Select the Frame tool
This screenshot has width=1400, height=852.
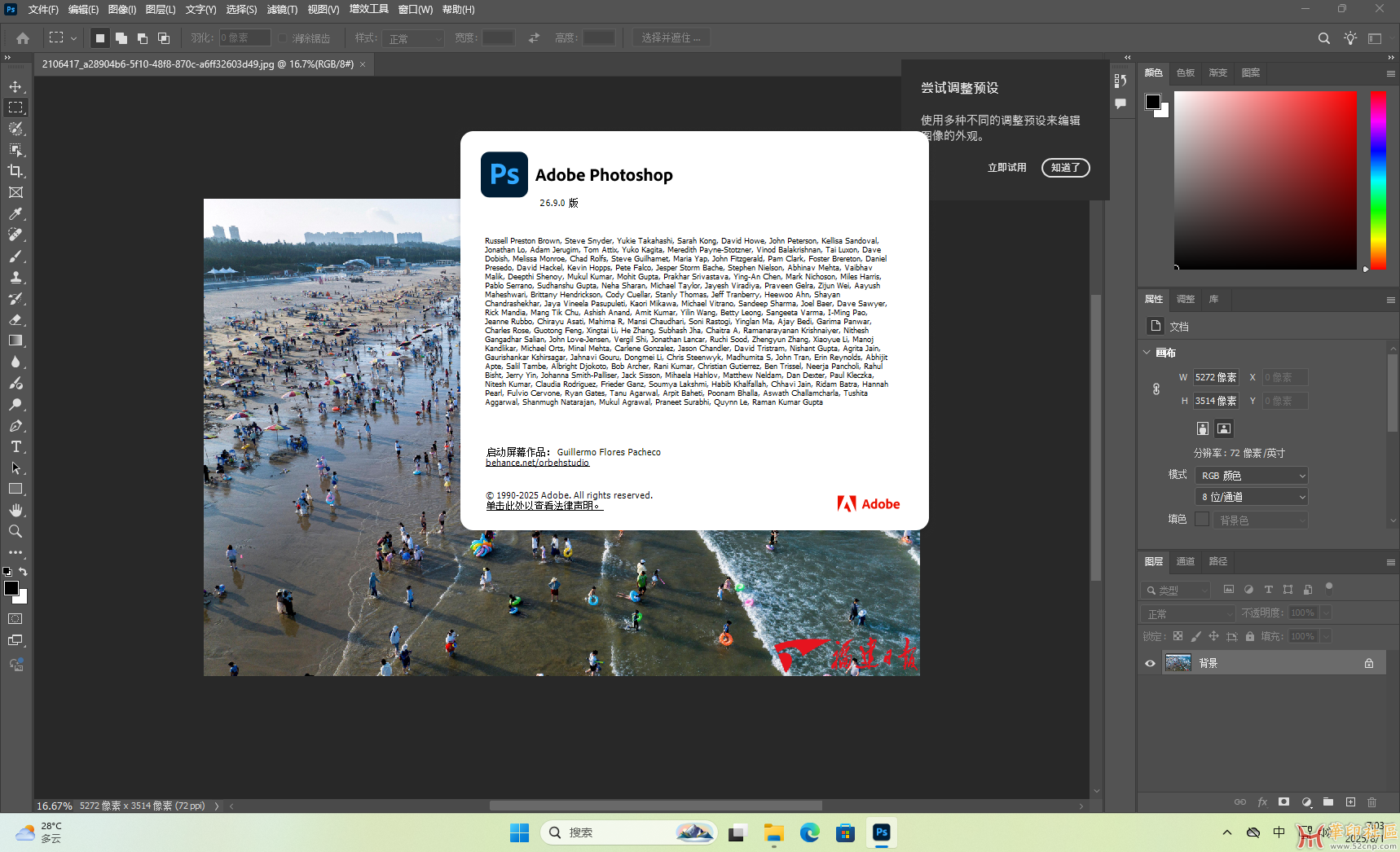(x=15, y=192)
